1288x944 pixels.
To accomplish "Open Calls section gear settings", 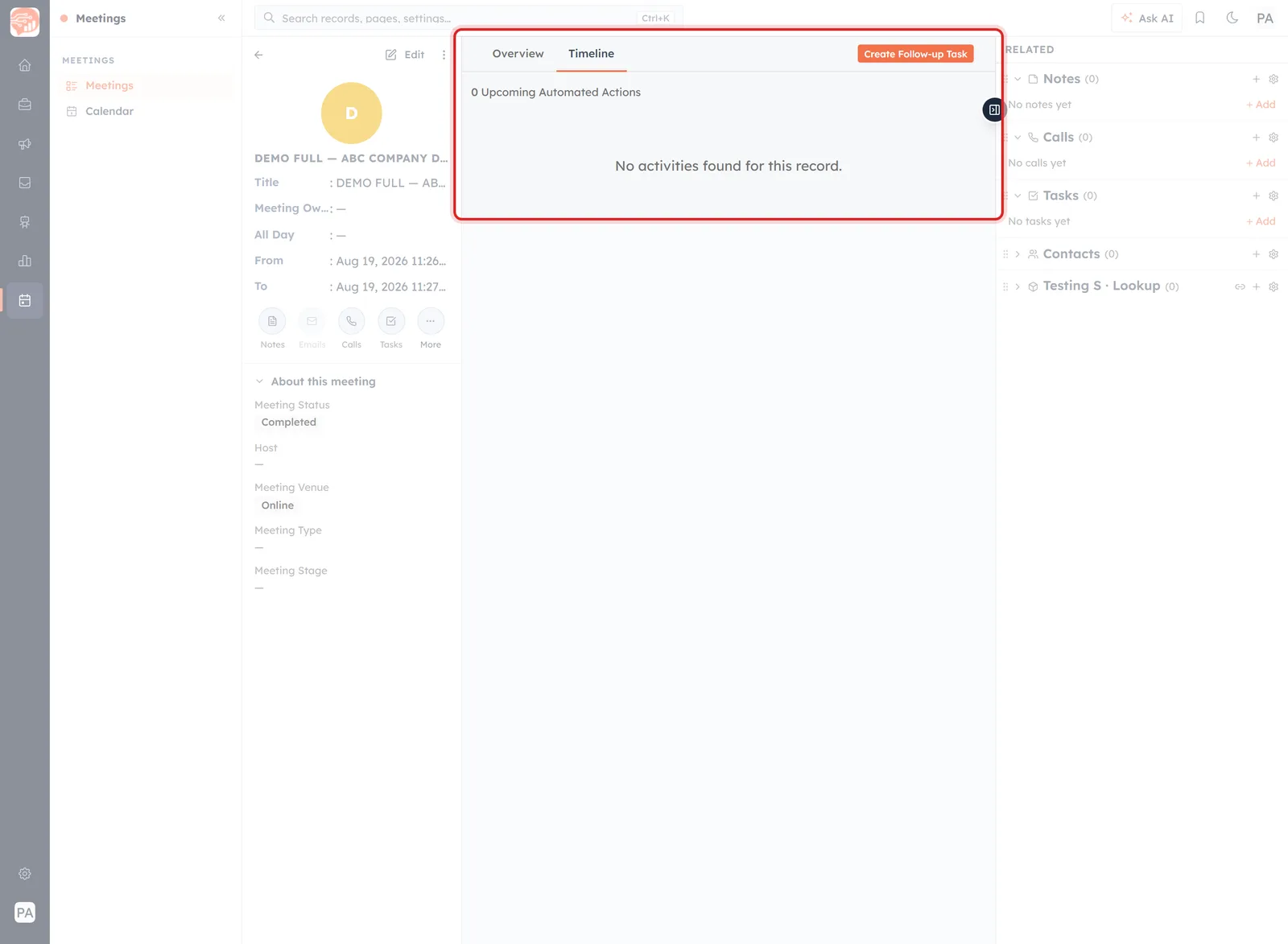I will coord(1274,138).
